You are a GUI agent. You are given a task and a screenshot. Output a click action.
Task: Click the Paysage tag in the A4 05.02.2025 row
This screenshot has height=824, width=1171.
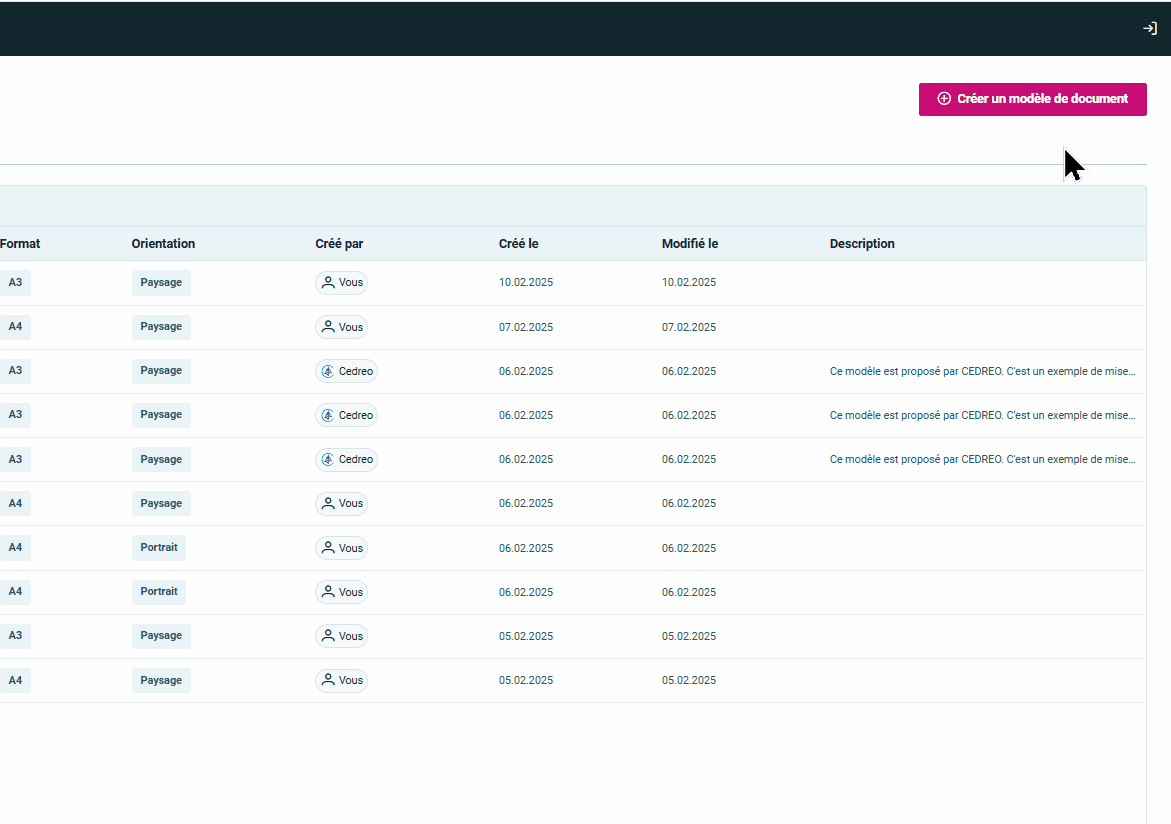coord(161,680)
